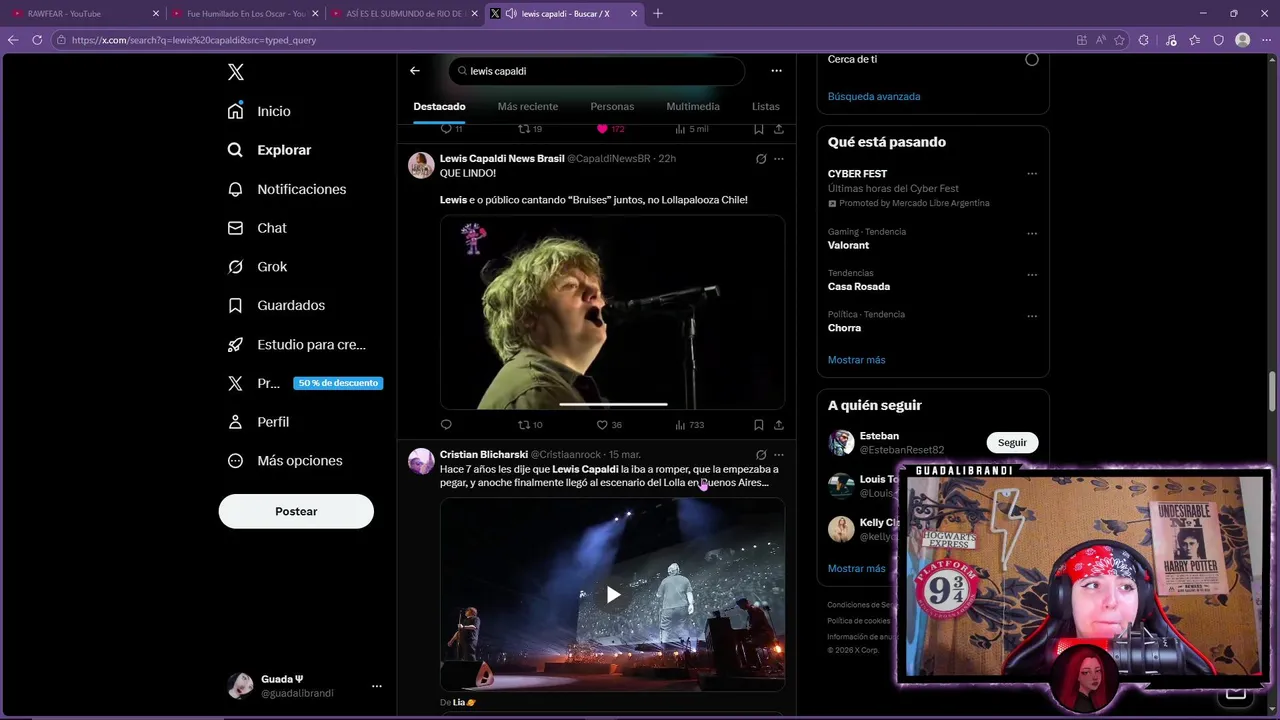Open Inicio home page
Image resolution: width=1280 pixels, height=720 pixels.
tap(259, 111)
